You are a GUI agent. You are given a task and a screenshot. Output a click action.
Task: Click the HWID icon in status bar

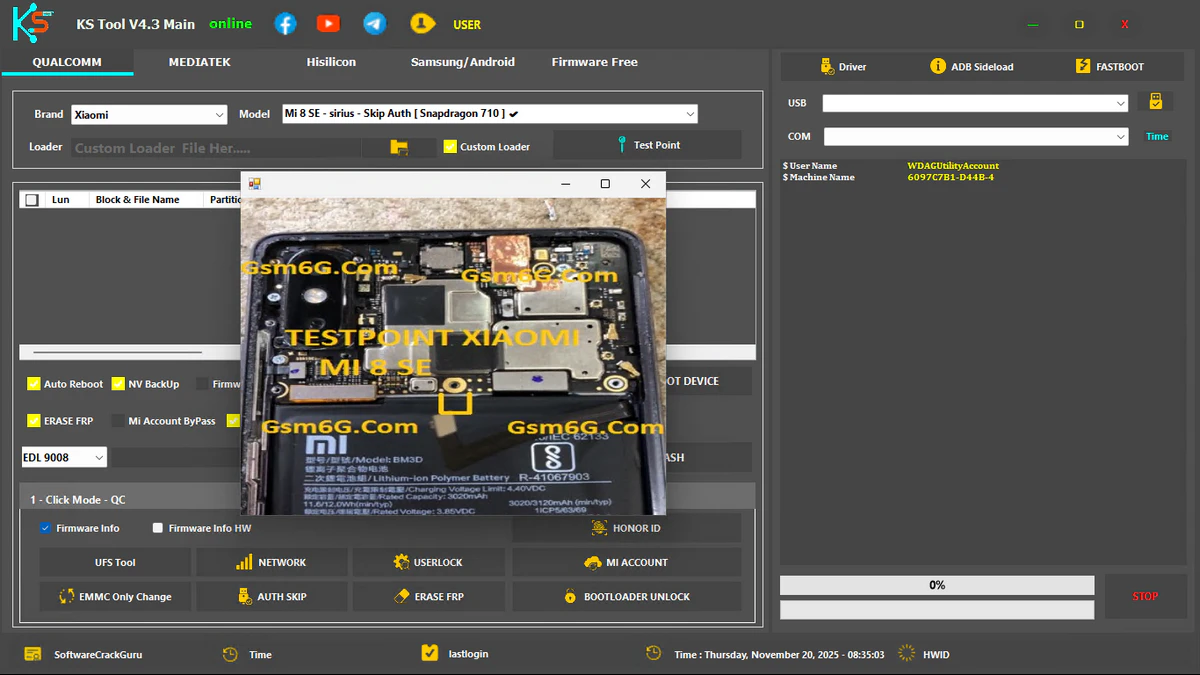point(907,654)
